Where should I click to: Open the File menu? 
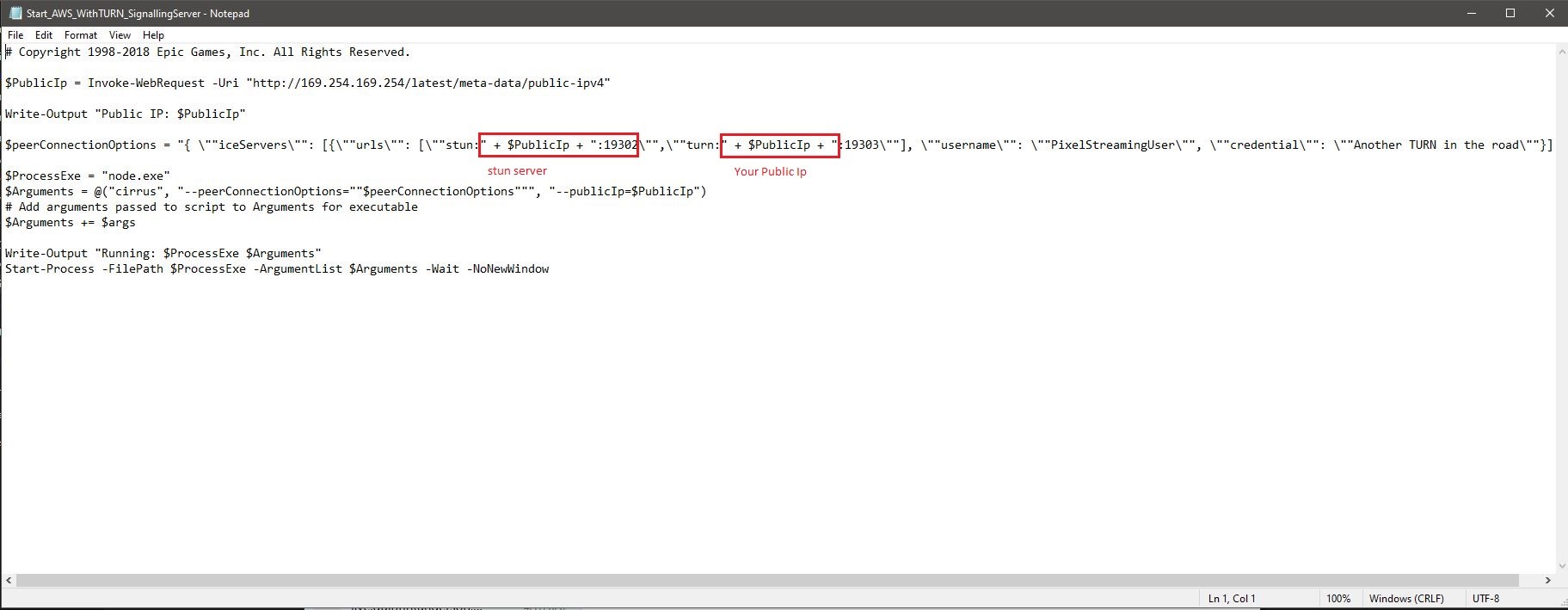[x=15, y=35]
